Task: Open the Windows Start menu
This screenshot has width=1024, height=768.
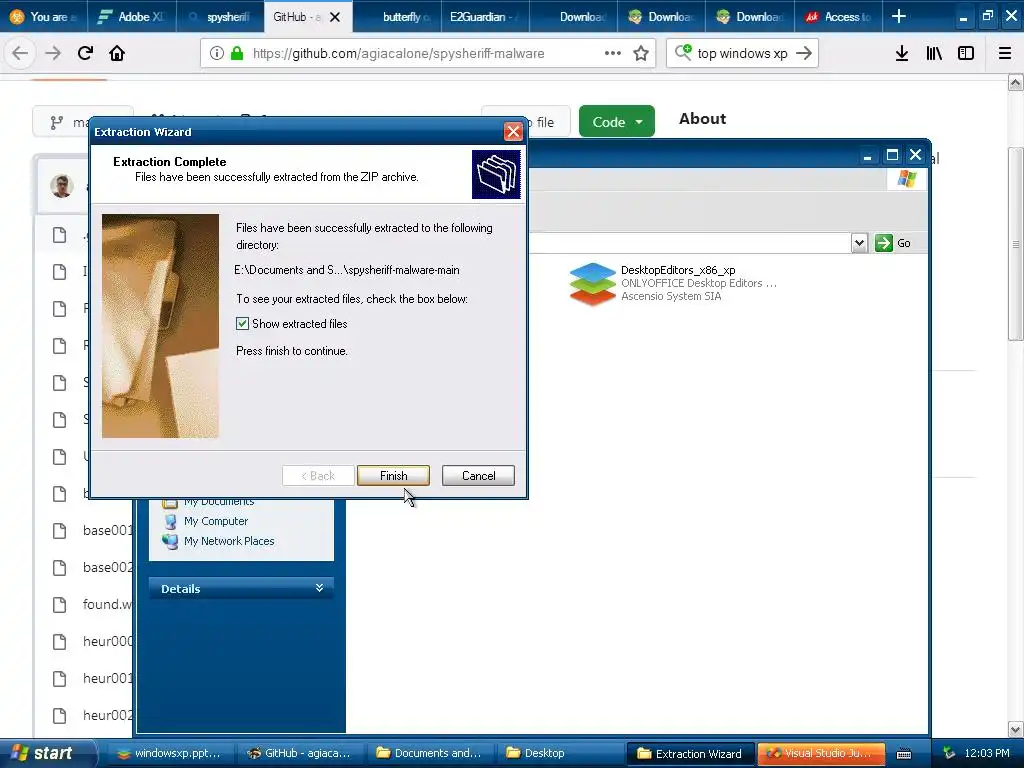Action: (47, 753)
